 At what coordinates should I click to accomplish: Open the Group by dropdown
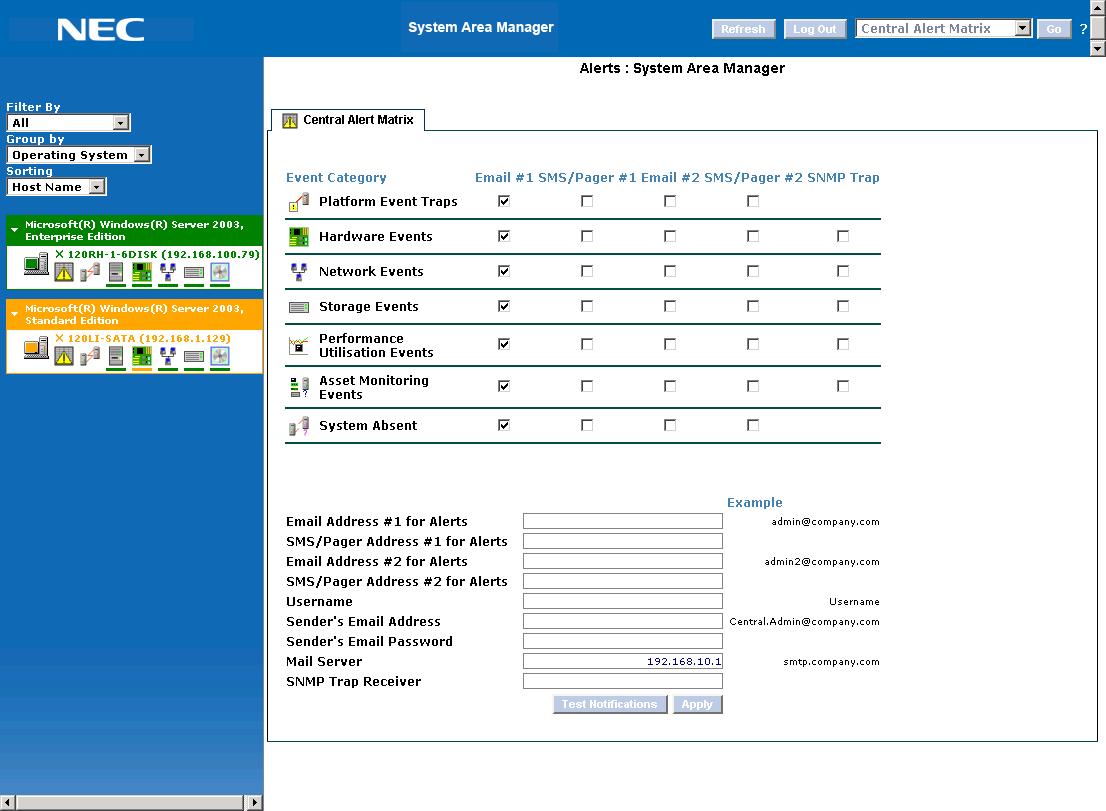pos(79,155)
